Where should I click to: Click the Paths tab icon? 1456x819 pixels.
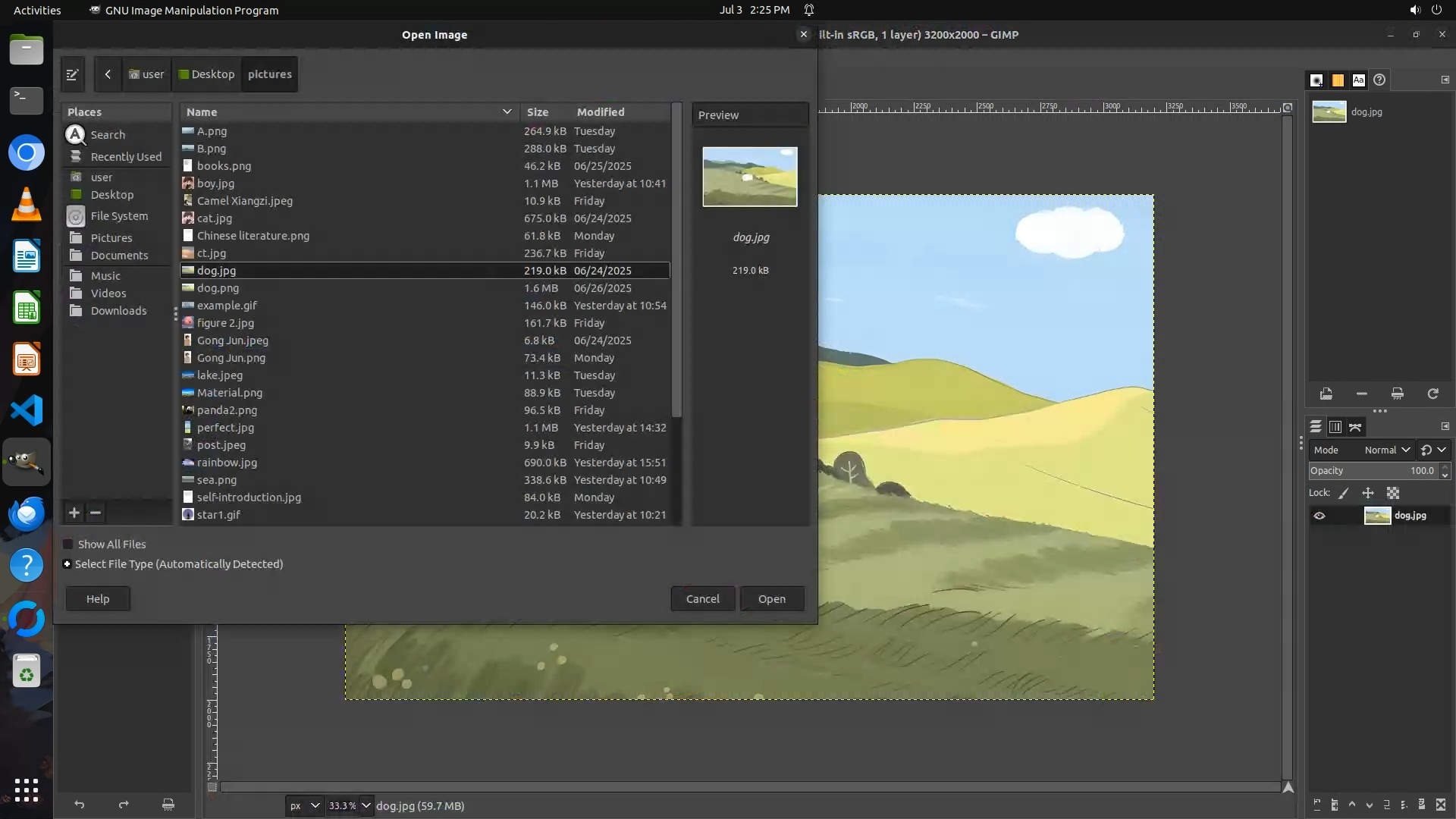coord(1355,427)
